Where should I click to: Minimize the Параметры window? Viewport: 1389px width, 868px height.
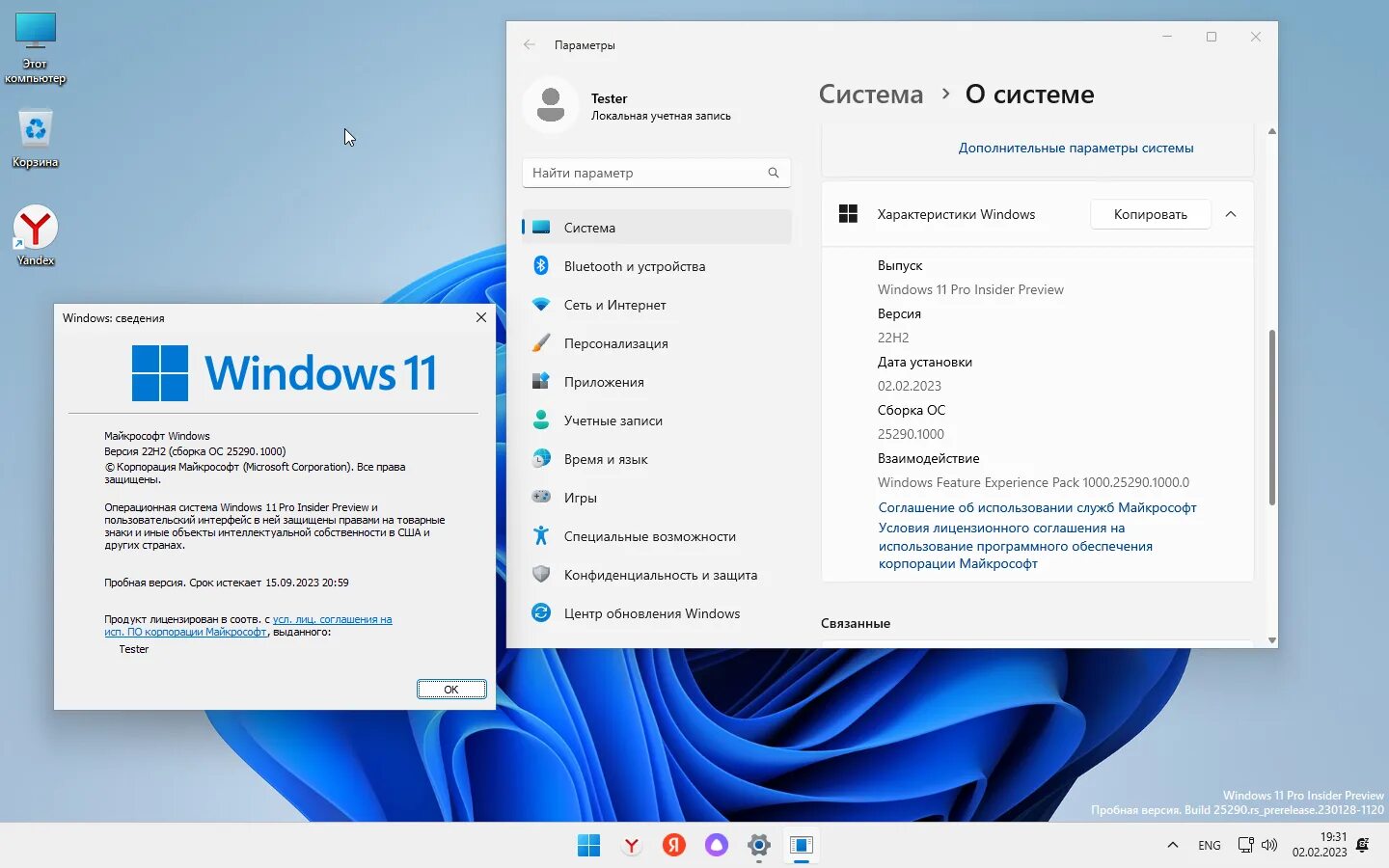click(x=1167, y=37)
